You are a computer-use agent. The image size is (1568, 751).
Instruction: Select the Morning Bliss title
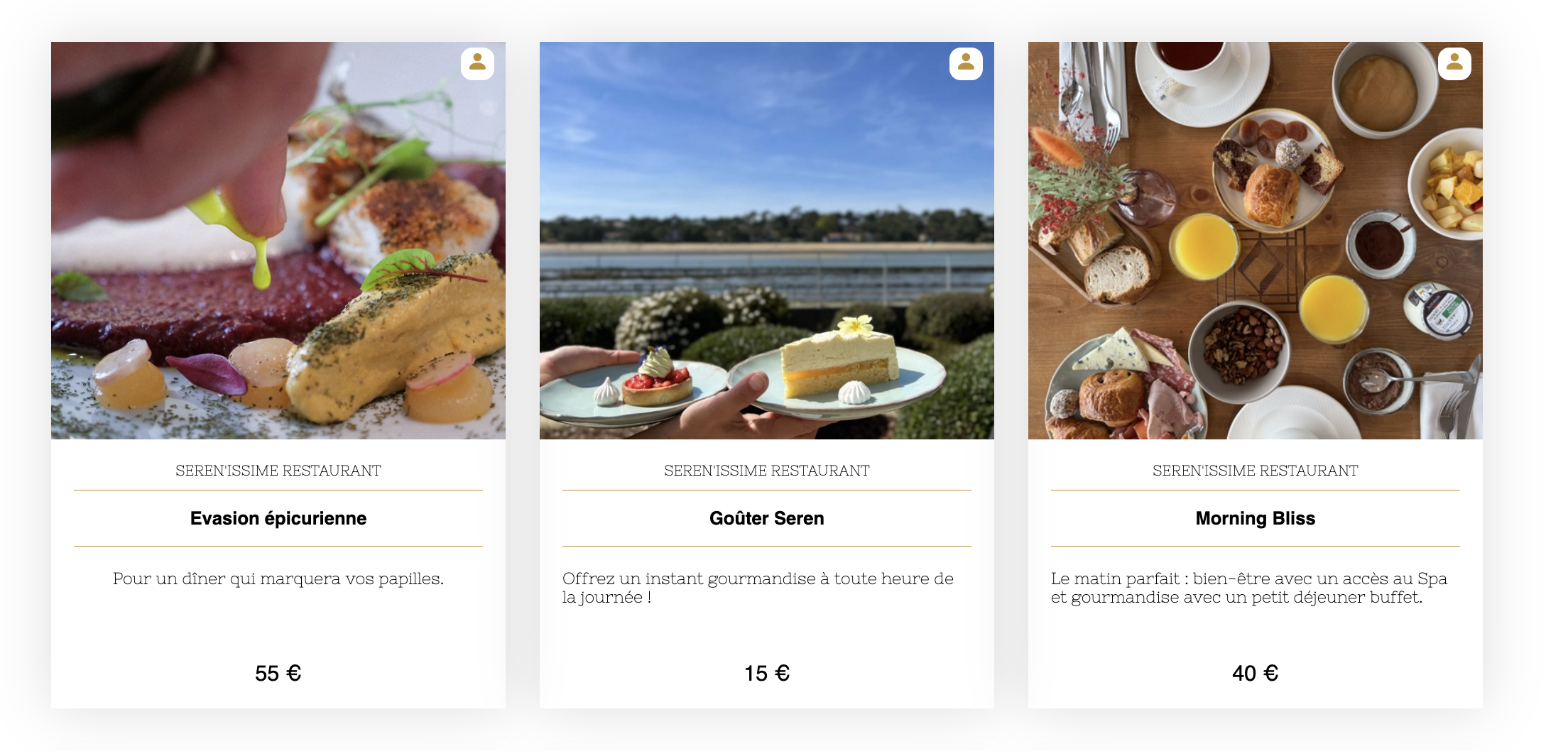[1256, 518]
